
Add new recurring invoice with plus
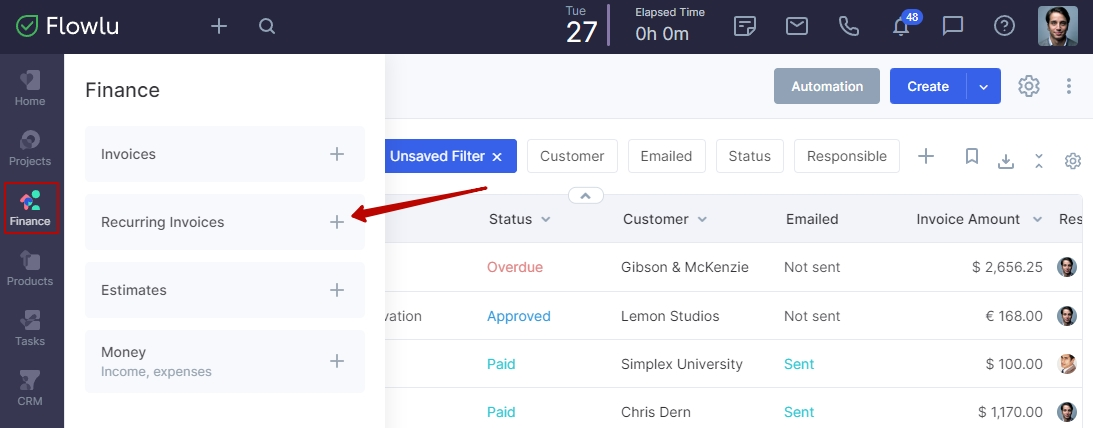(x=337, y=222)
